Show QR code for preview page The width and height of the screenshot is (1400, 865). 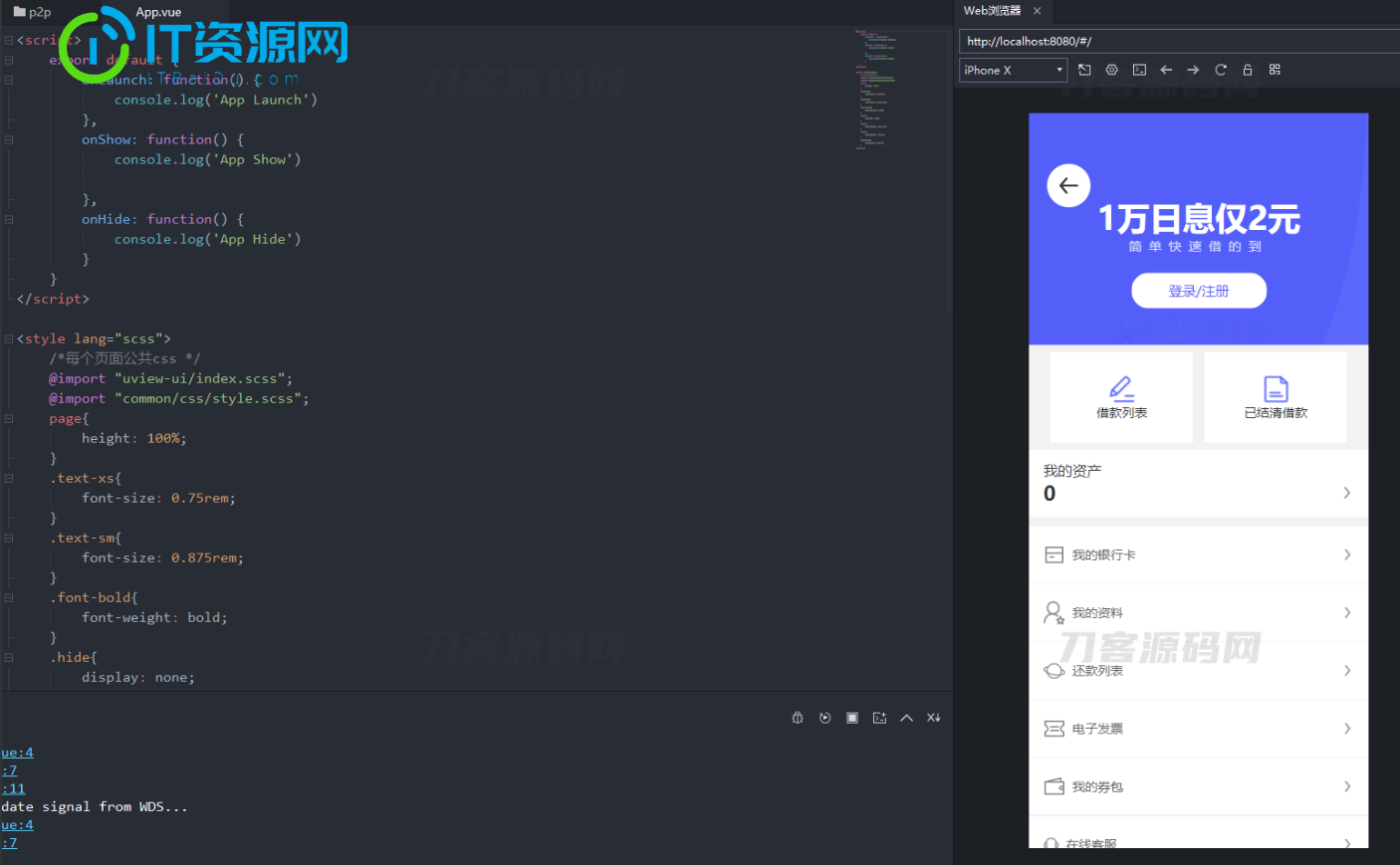1275,70
